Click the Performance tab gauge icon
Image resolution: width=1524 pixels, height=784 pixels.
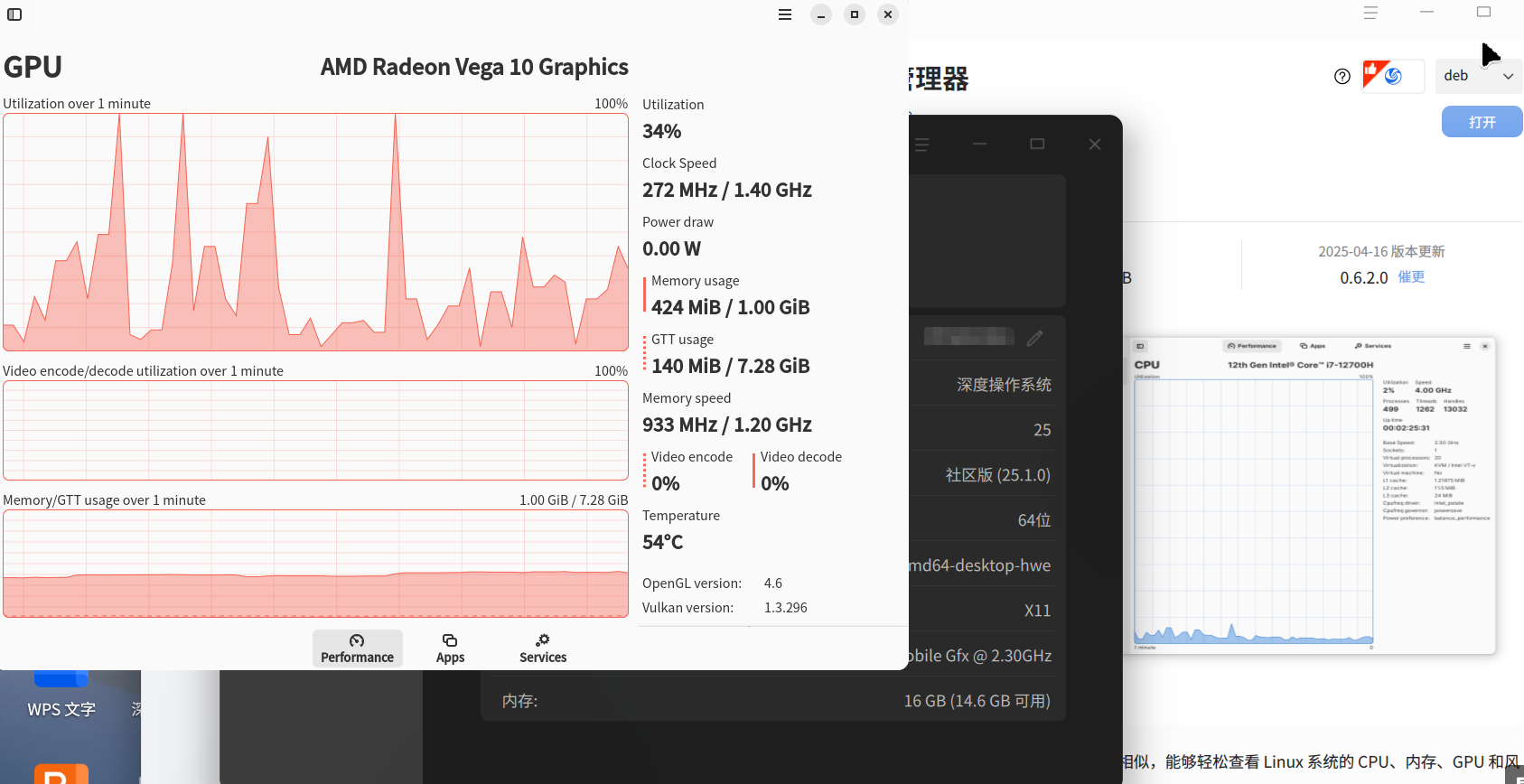(x=357, y=640)
